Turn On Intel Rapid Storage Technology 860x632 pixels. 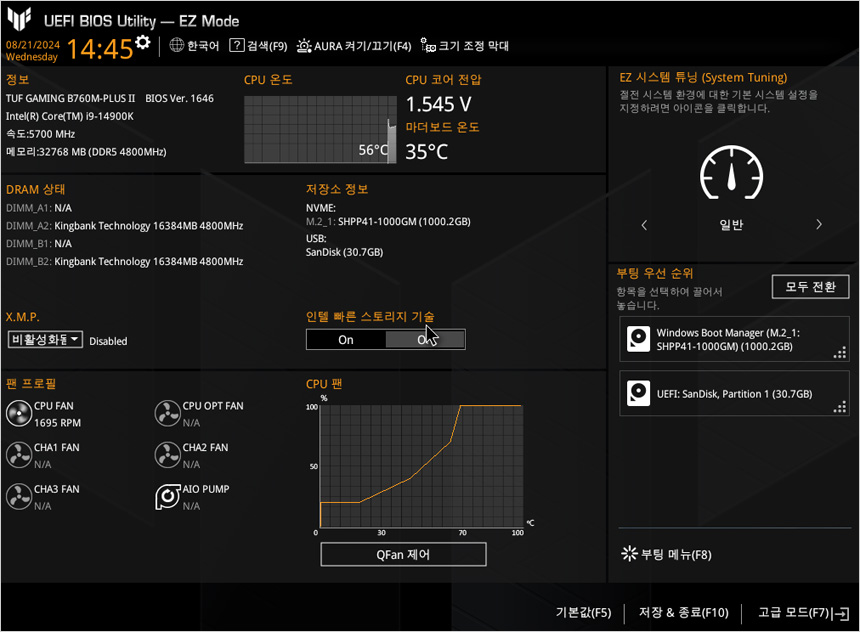346,340
